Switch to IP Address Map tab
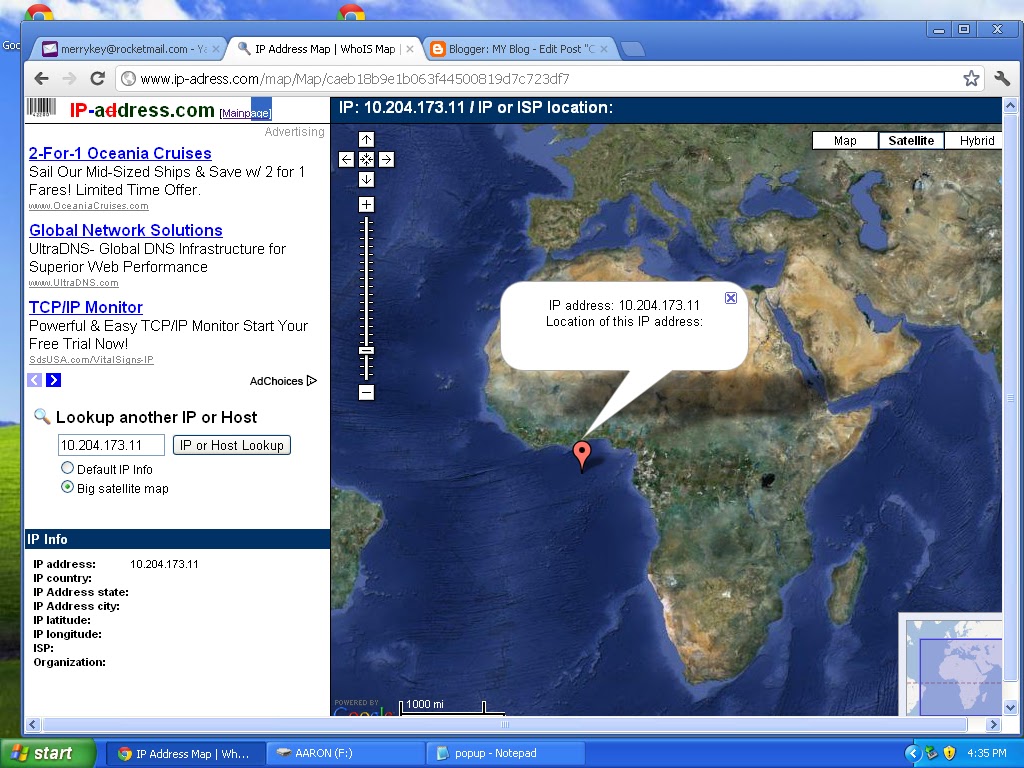The height and width of the screenshot is (768, 1024). tap(325, 49)
